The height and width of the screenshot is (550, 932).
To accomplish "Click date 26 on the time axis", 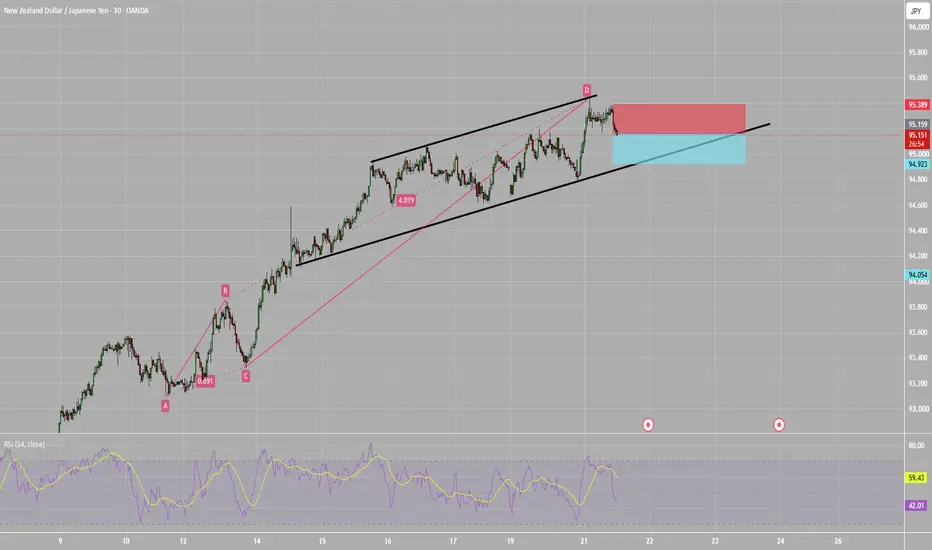I will pos(837,541).
